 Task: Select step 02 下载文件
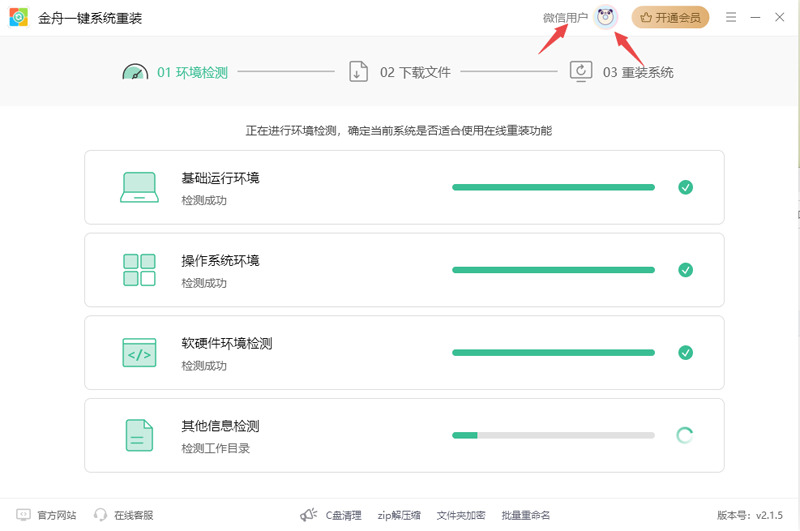pos(415,72)
